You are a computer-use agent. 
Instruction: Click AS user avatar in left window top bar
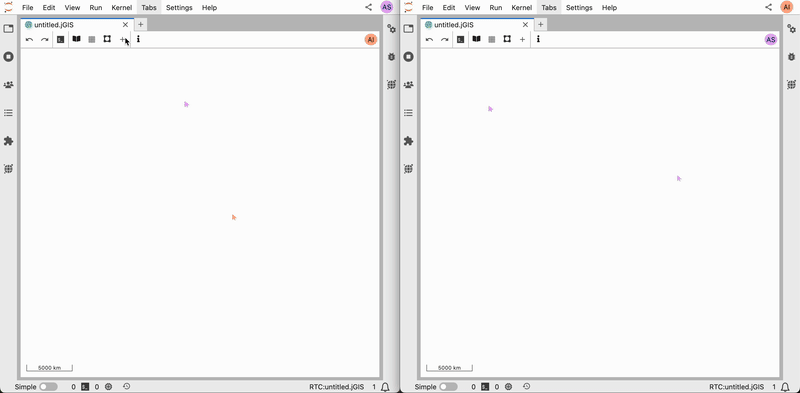387,7
